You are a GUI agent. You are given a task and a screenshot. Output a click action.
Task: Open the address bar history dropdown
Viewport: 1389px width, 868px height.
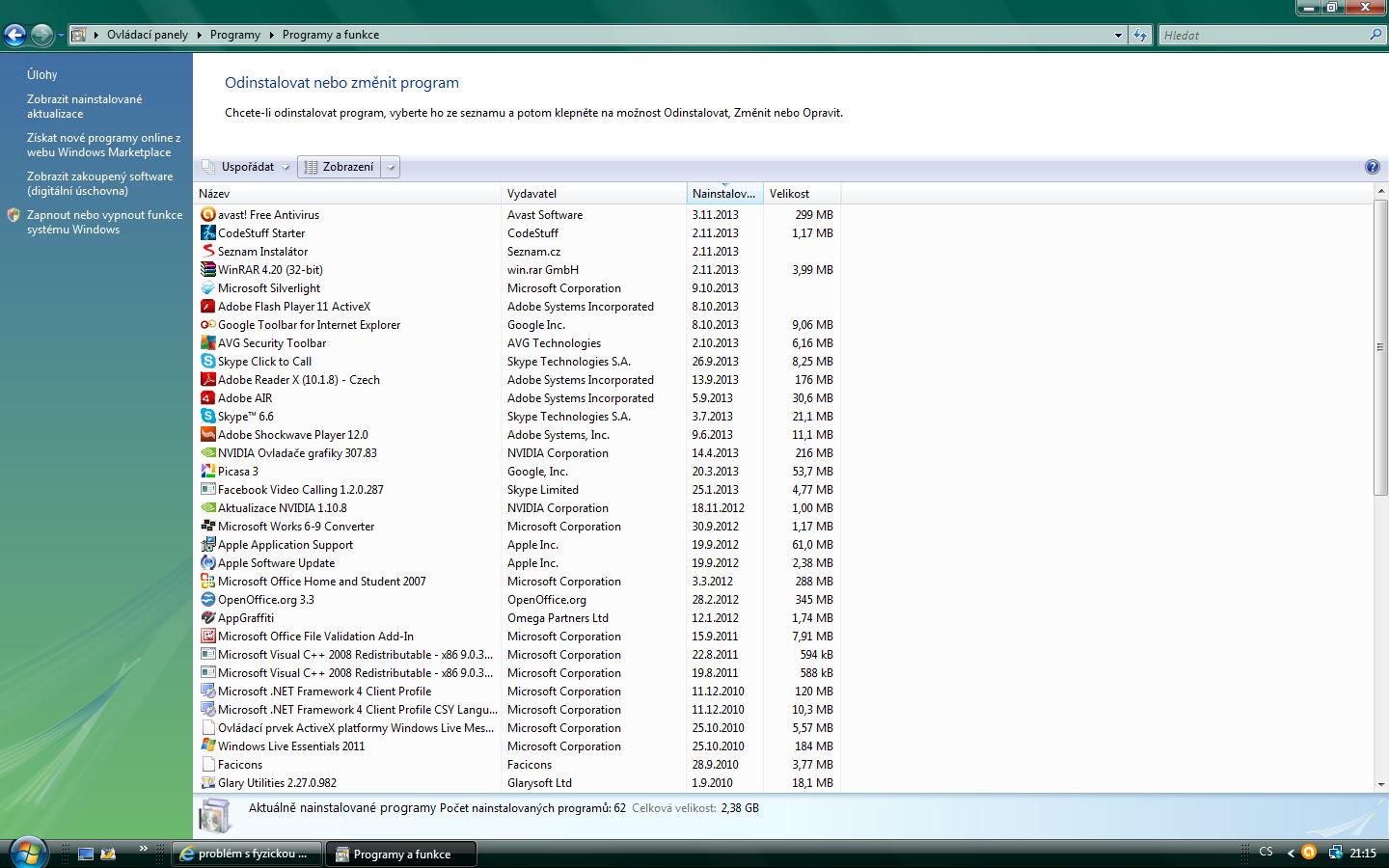click(x=1118, y=35)
